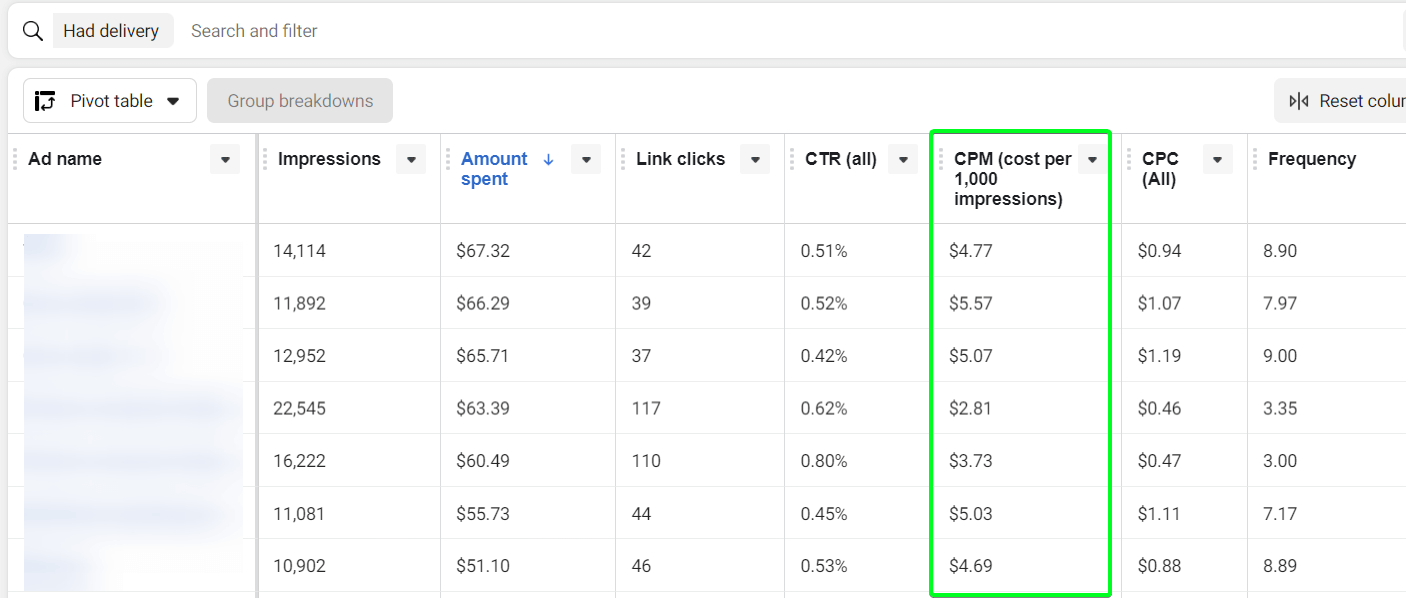The width and height of the screenshot is (1406, 598).
Task: Click the Amount spent sort arrow
Action: coord(548,159)
